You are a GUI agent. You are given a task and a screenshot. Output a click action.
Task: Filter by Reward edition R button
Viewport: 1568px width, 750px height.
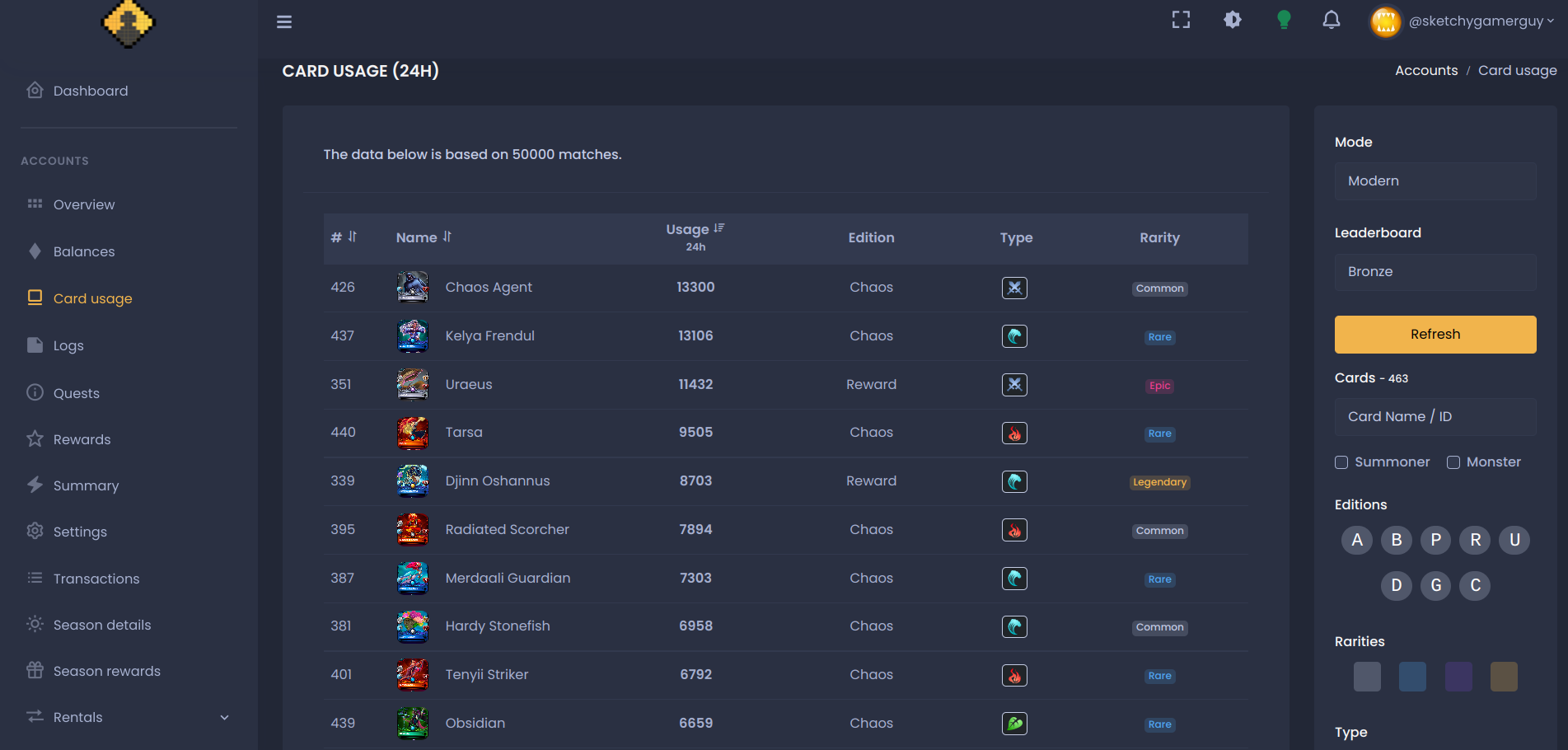(1476, 540)
